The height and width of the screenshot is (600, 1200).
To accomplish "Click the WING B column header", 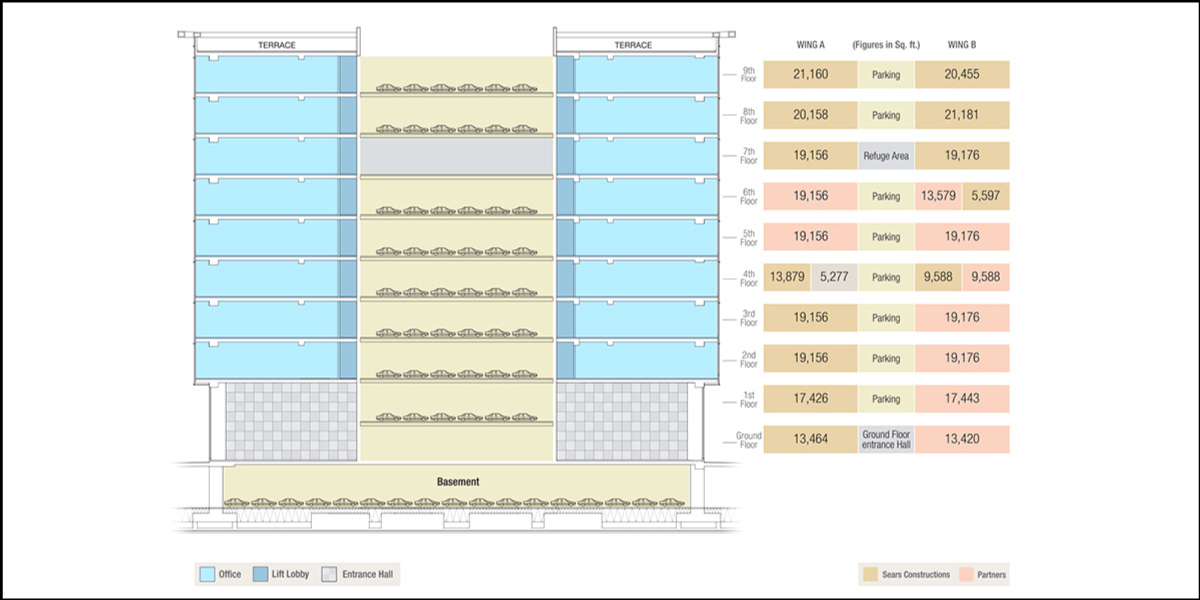I will pyautogui.click(x=961, y=45).
